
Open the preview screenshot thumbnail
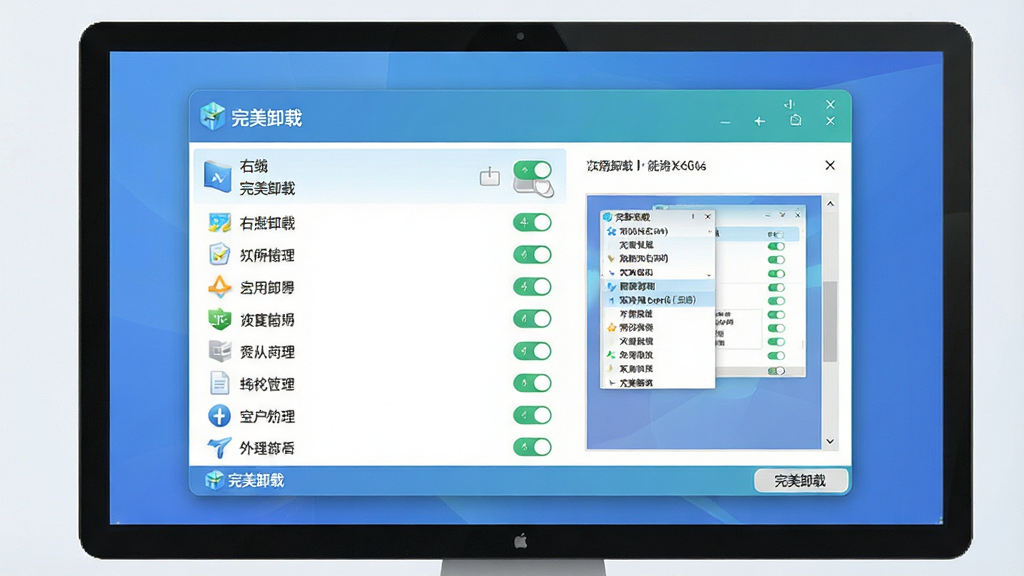click(x=704, y=322)
